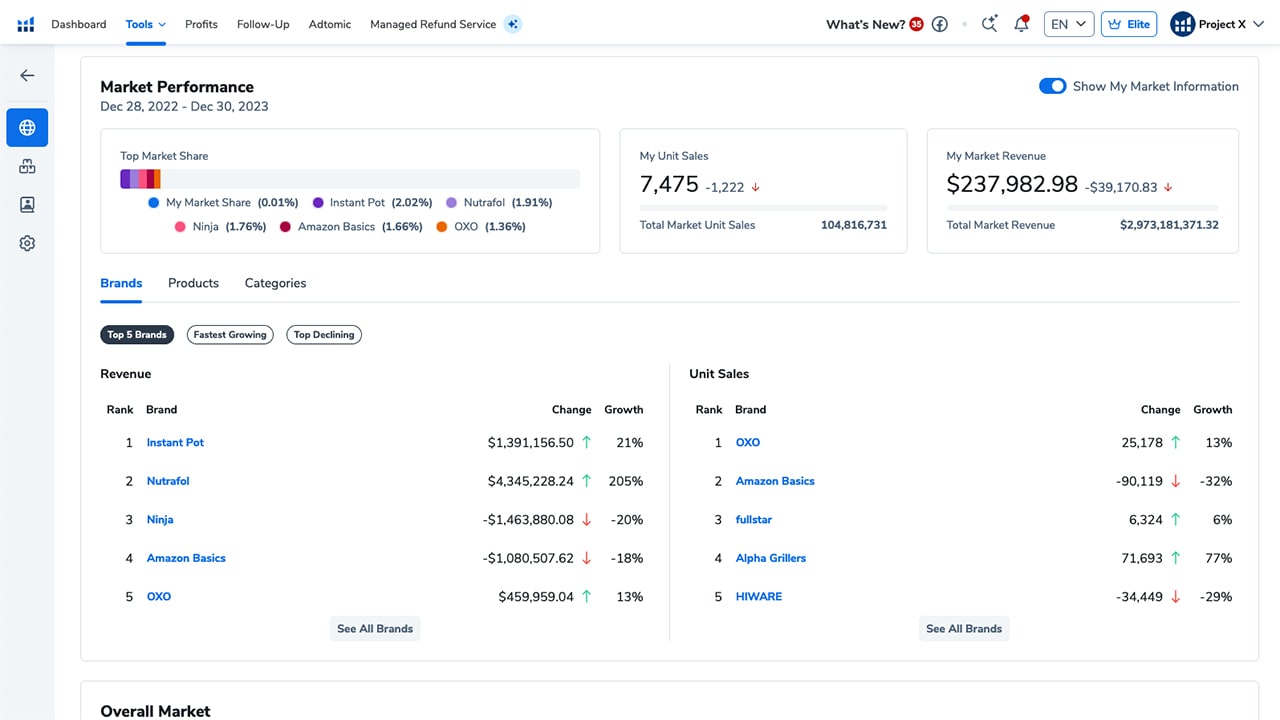Click green up arrow in Instant Pot row
The height and width of the screenshot is (720, 1280).
click(x=586, y=442)
